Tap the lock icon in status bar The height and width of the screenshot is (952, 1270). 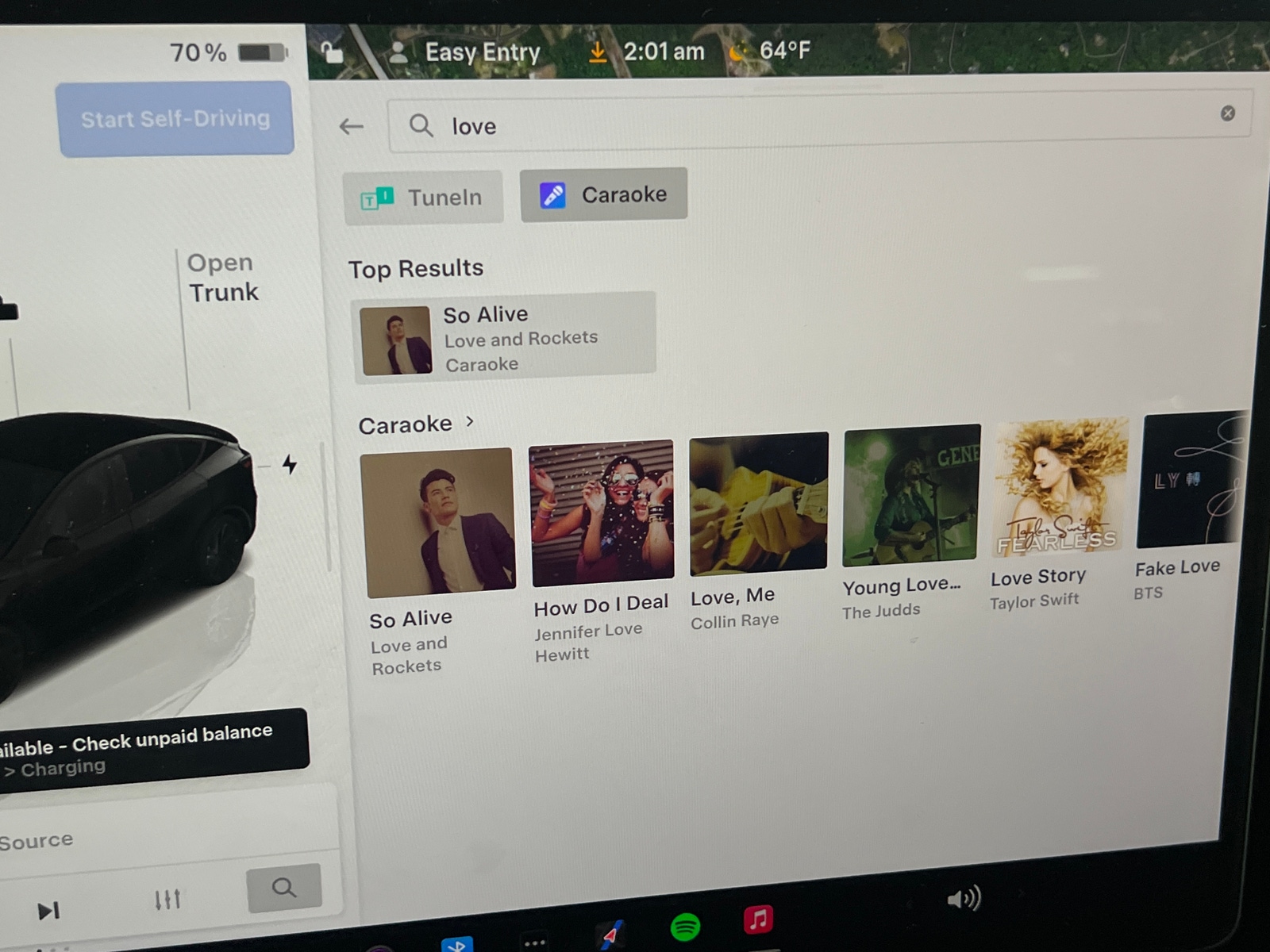pyautogui.click(x=332, y=52)
